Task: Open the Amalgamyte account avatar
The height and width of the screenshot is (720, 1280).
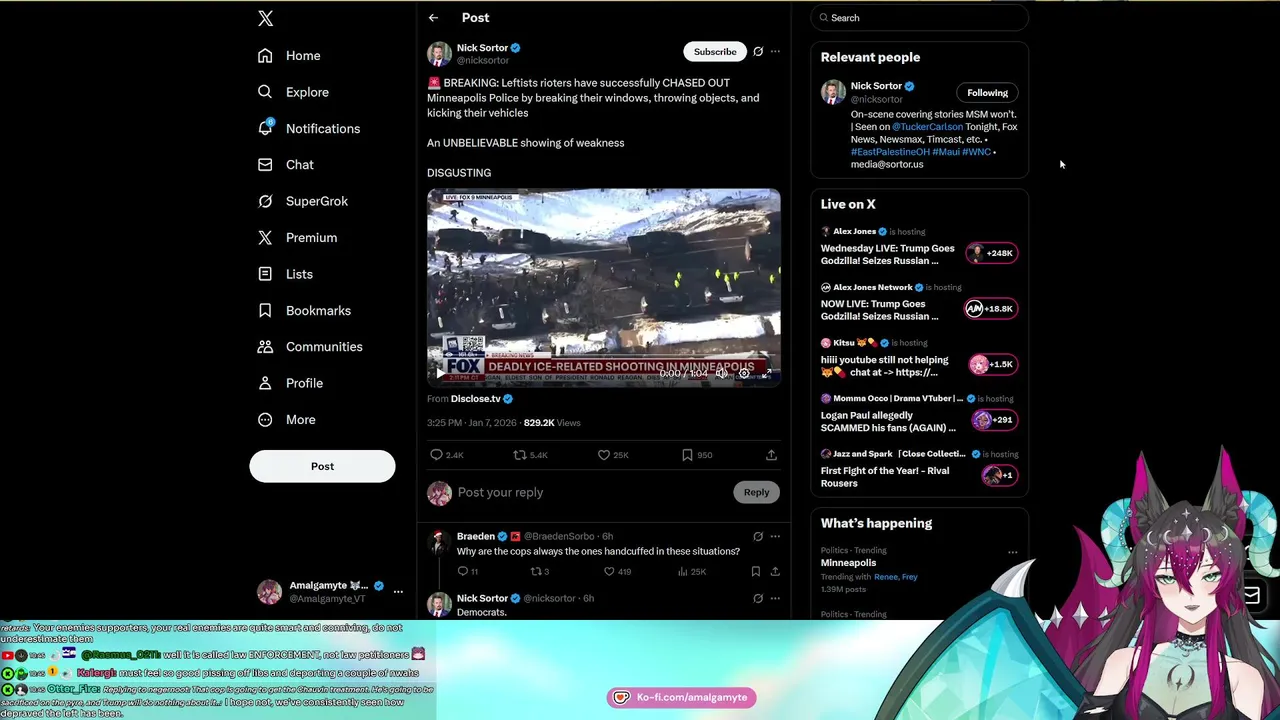Action: click(x=269, y=592)
